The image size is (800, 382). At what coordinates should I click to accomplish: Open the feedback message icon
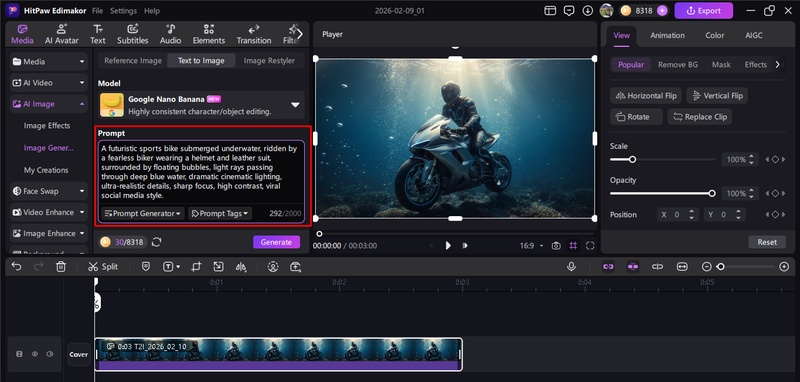pos(569,10)
